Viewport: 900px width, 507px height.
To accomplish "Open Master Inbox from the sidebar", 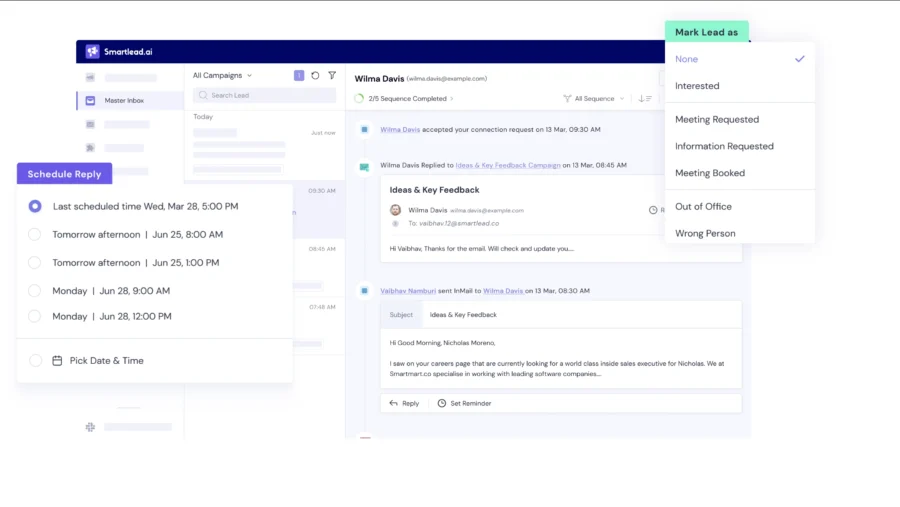I will [123, 101].
